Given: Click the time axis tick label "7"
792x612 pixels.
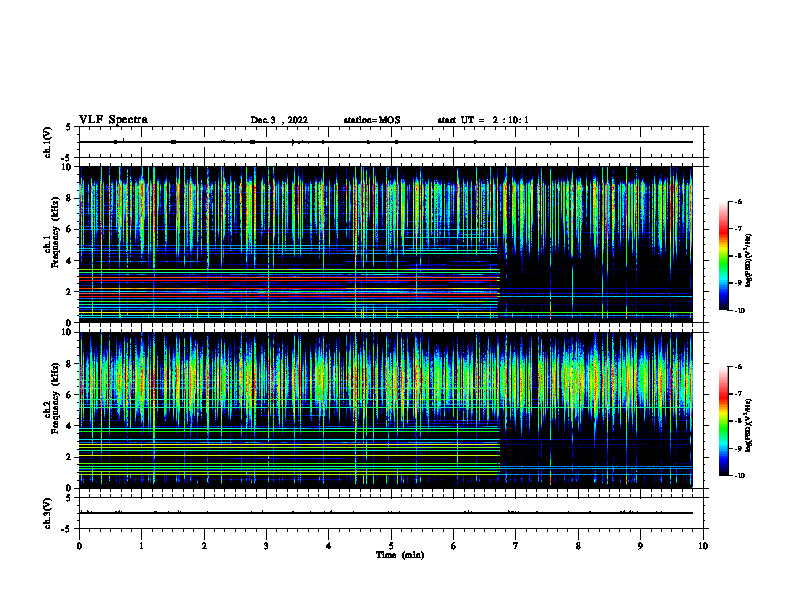Looking at the screenshot, I should pos(516,546).
